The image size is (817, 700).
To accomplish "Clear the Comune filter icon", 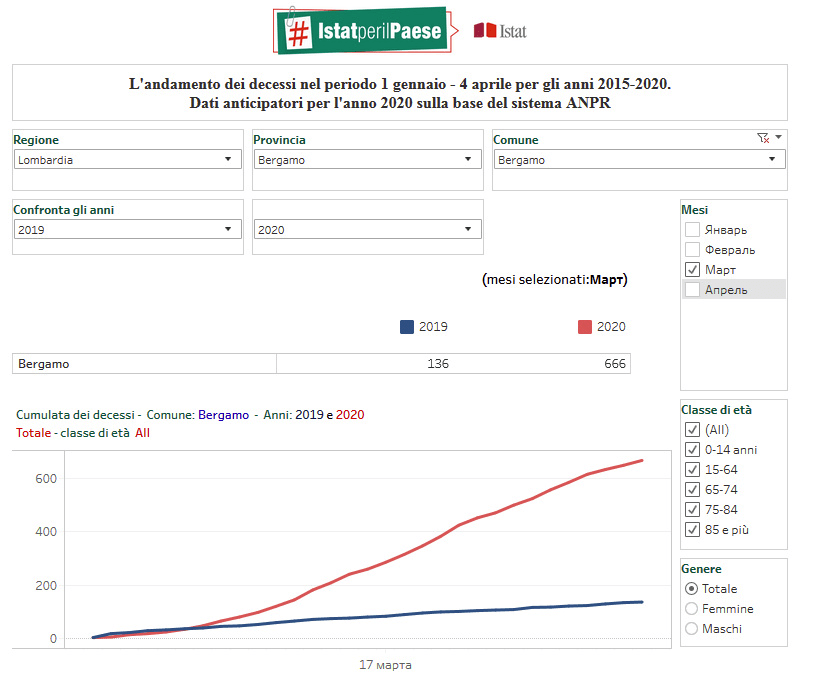I will tap(763, 139).
